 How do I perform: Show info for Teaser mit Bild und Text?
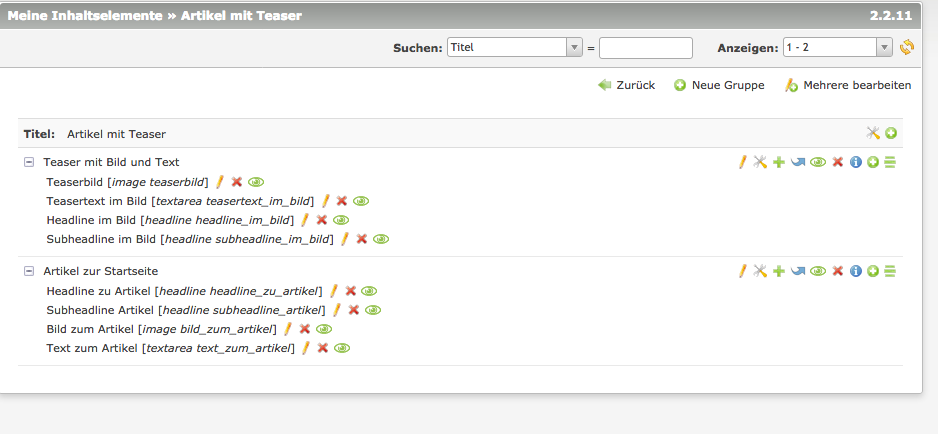[x=856, y=162]
